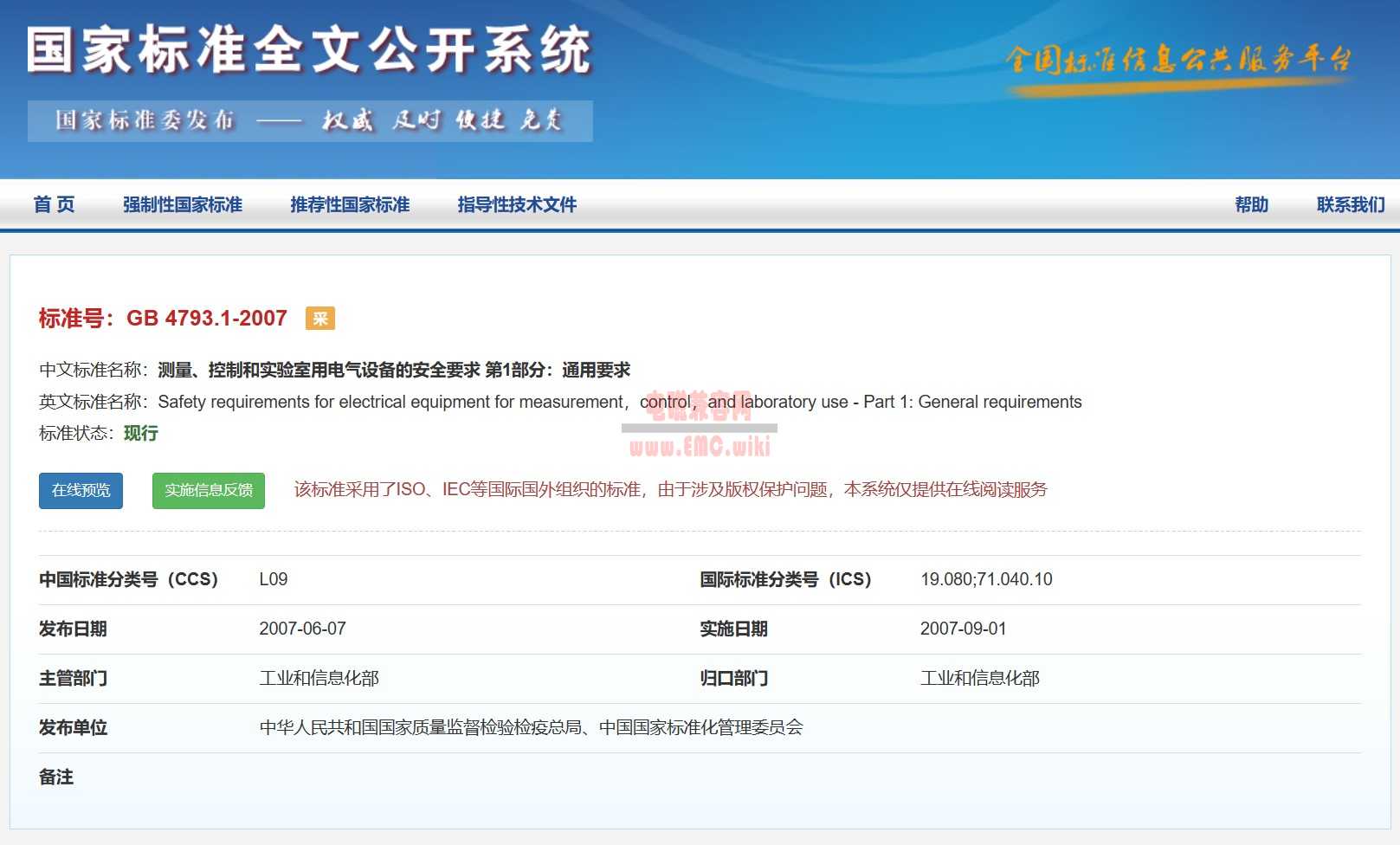
Task: Click the 归口部门 value 工业和信息化部
Action: [980, 678]
